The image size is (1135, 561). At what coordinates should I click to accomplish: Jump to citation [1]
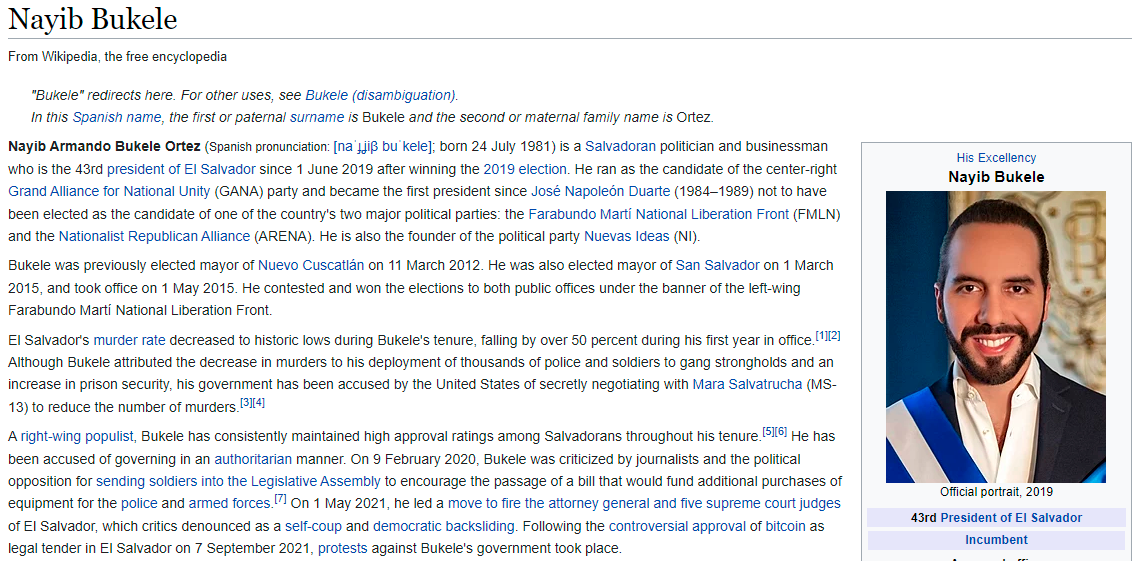click(x=822, y=336)
